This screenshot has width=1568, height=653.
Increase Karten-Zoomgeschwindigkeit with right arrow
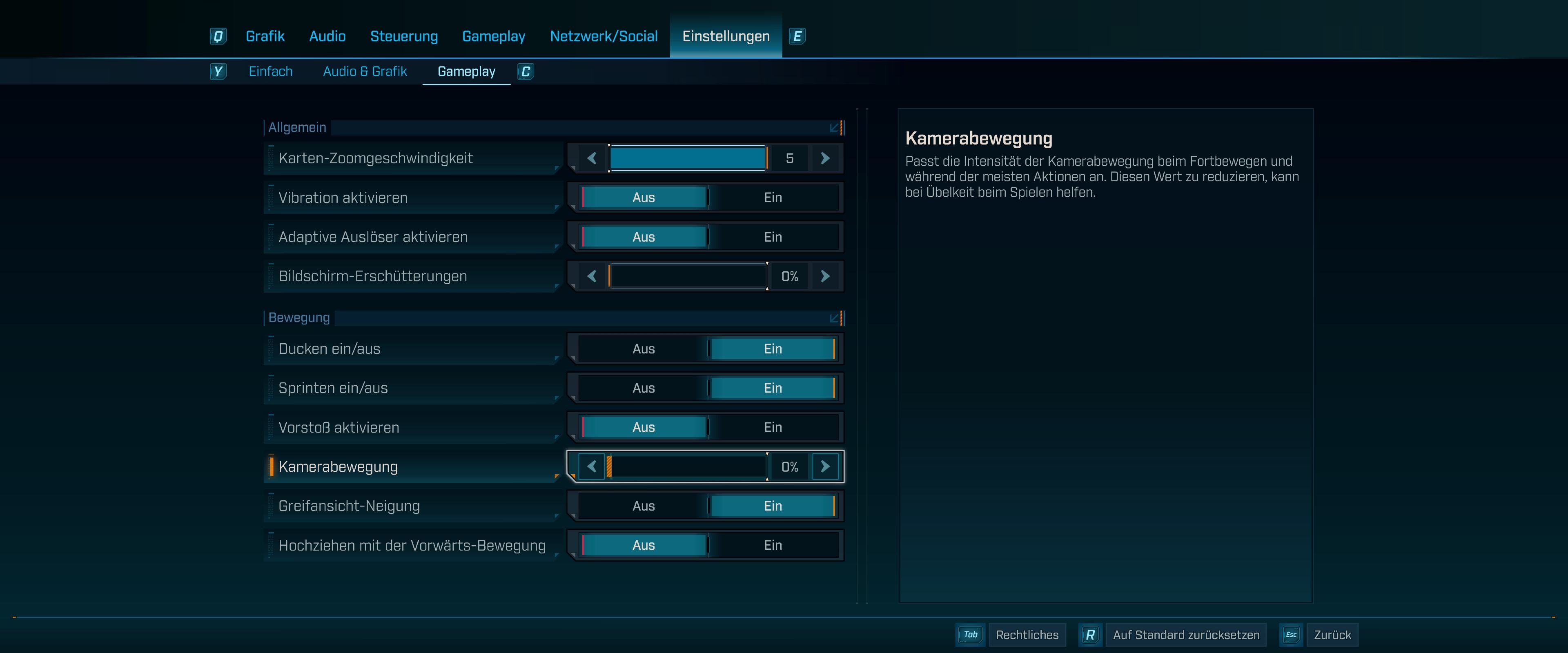click(x=825, y=158)
